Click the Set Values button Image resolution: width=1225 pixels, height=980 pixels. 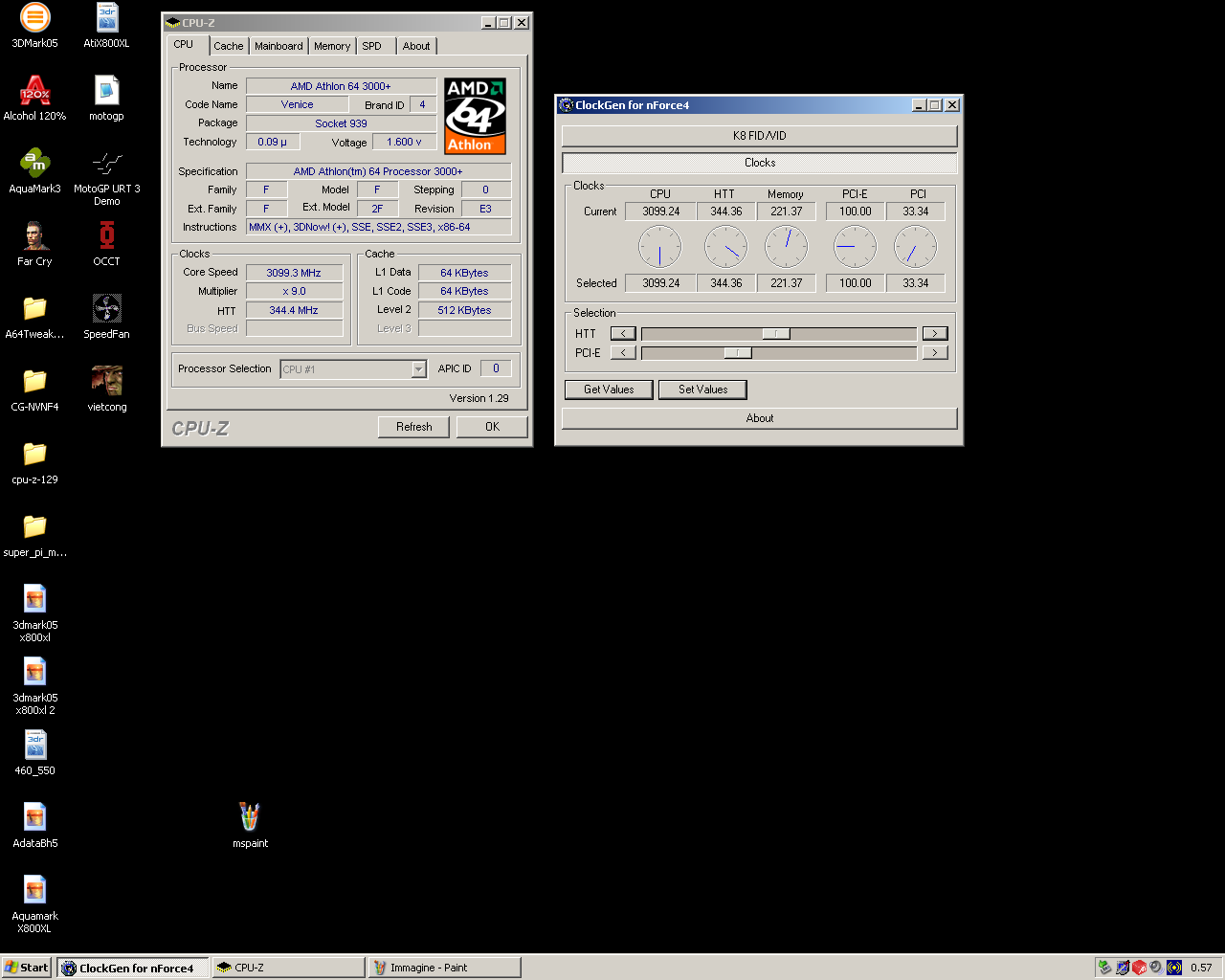702,390
